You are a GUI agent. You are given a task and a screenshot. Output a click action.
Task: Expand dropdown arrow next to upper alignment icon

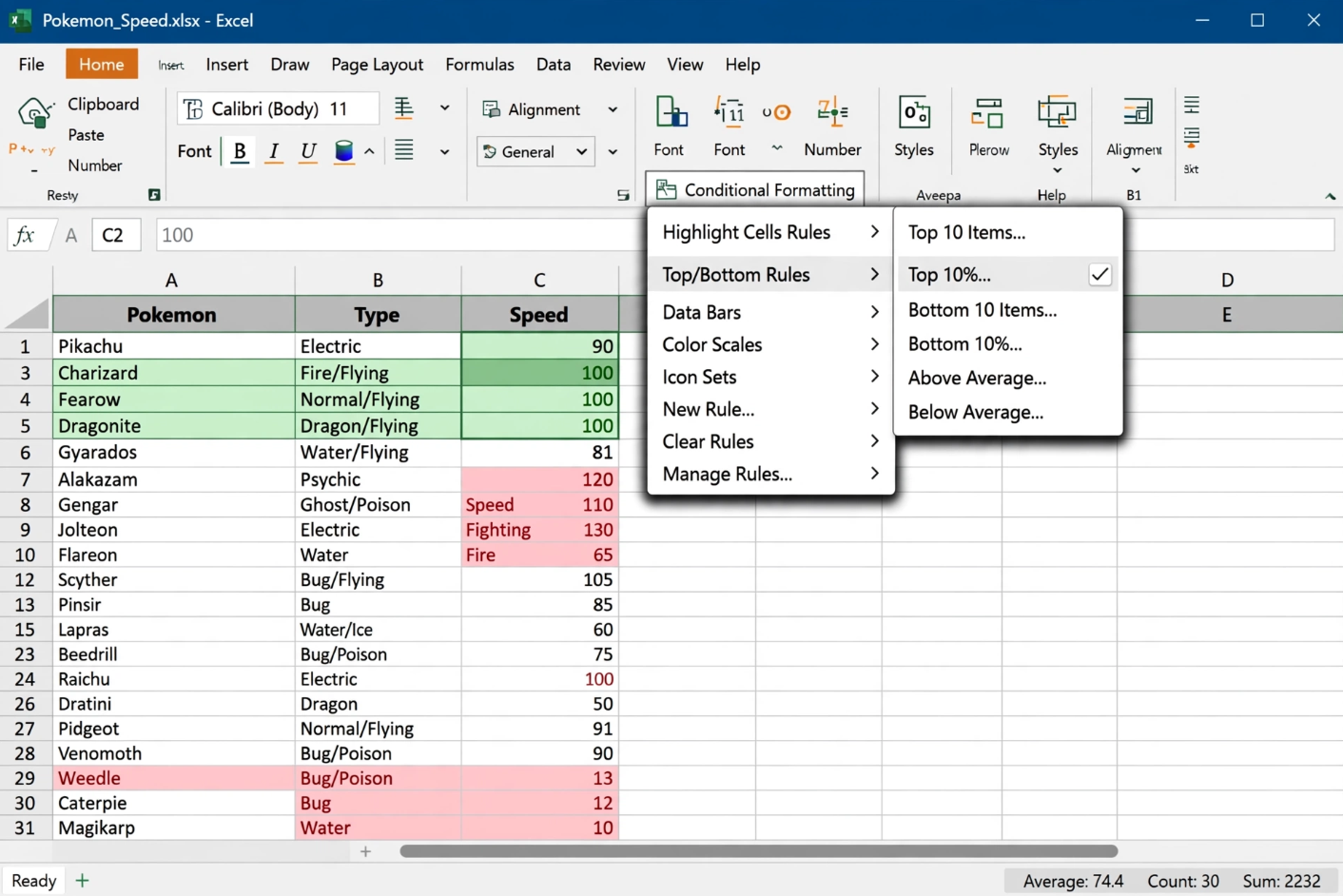(x=444, y=107)
